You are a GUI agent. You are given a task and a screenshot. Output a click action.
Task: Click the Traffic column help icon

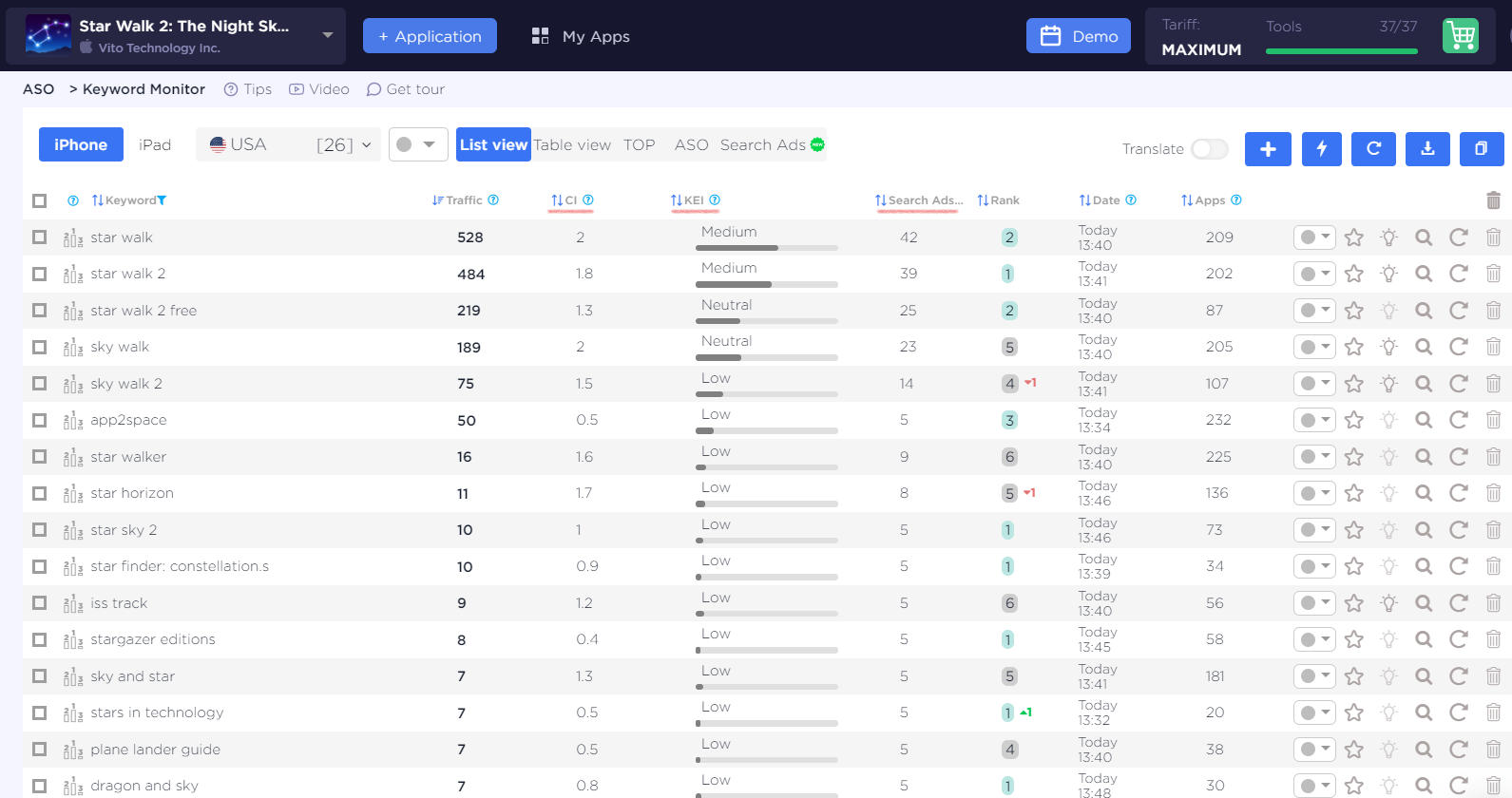tap(493, 199)
